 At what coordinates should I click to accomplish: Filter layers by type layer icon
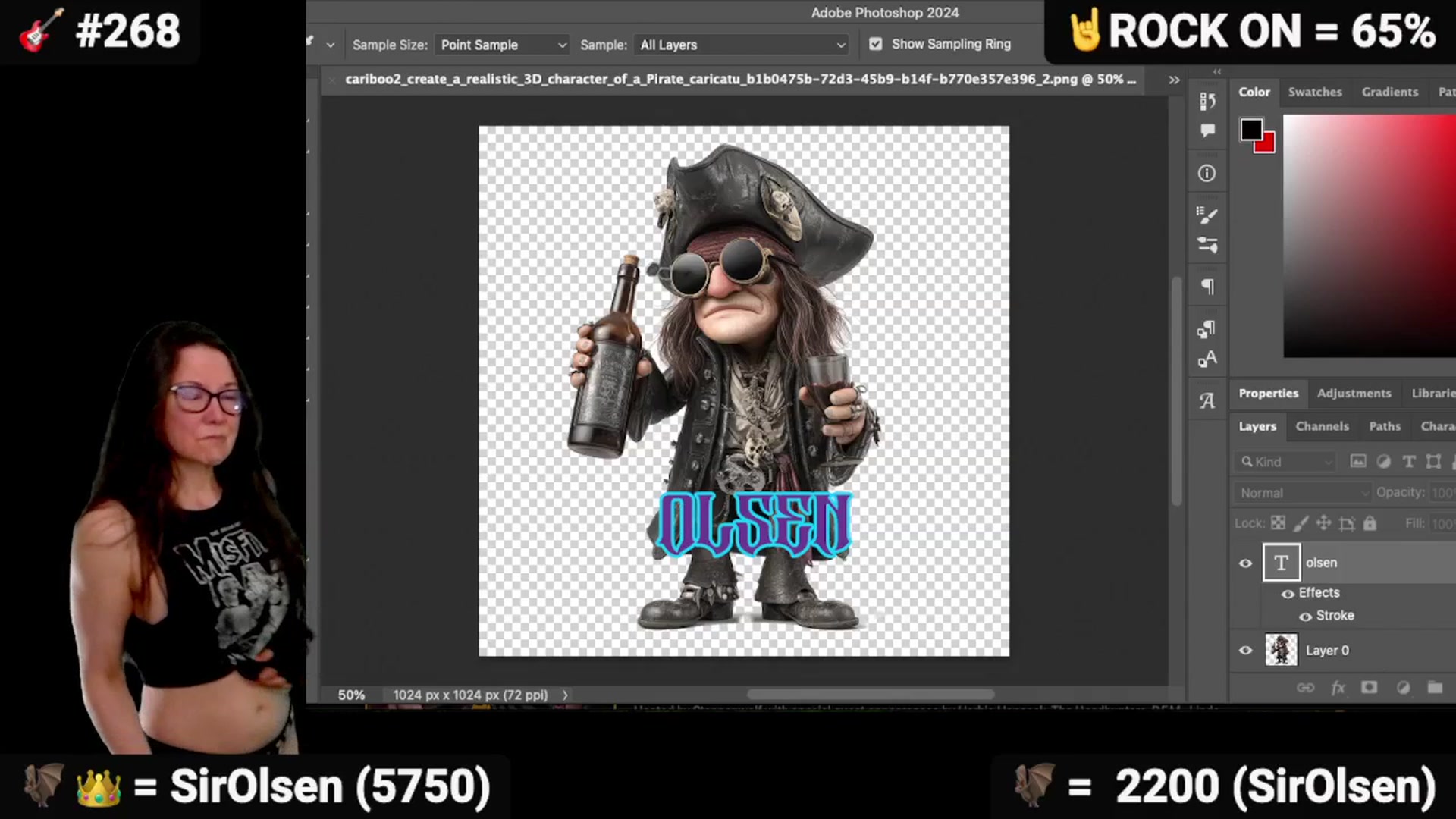1408,461
